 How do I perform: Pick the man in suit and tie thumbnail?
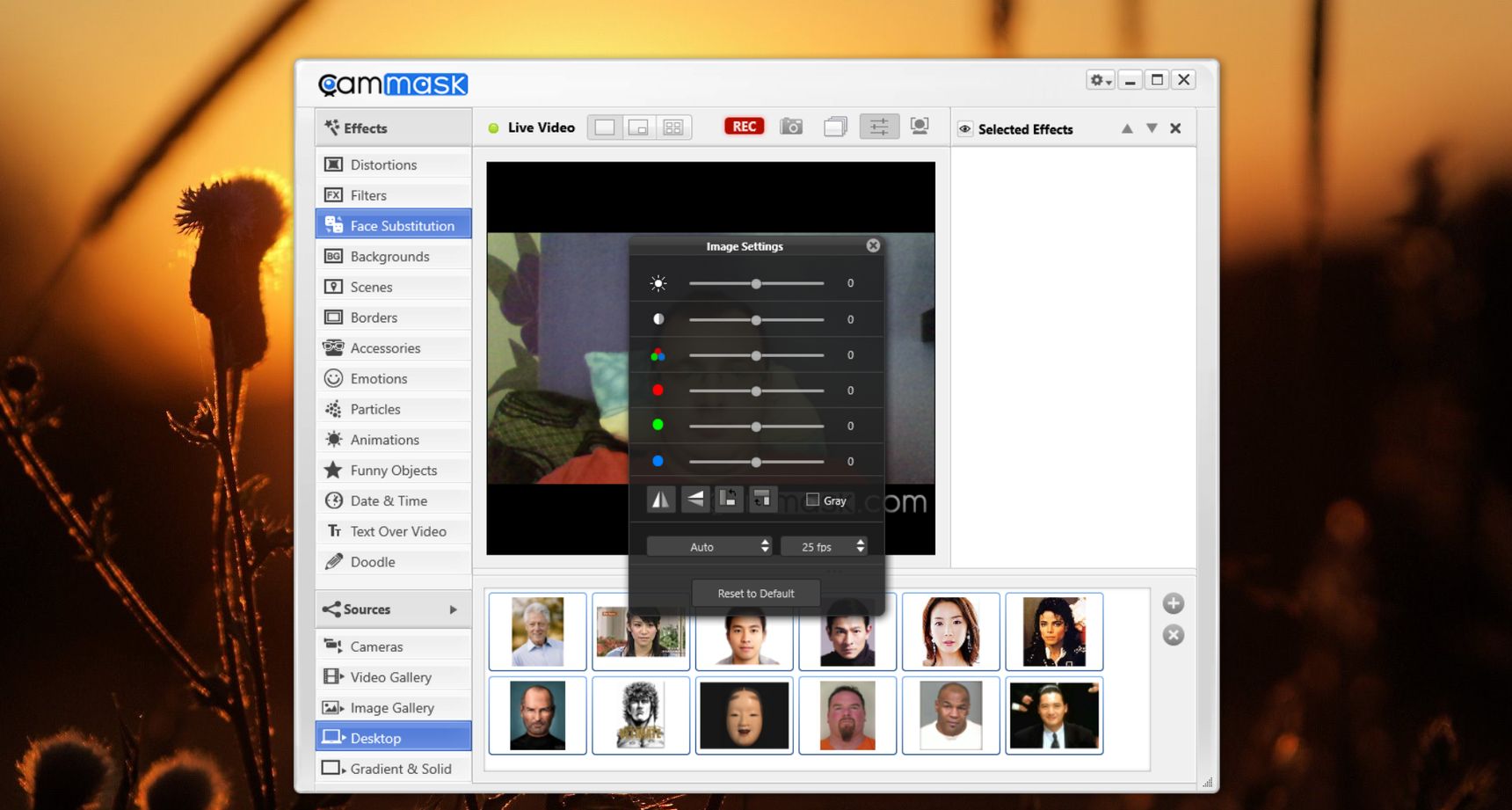click(1054, 715)
